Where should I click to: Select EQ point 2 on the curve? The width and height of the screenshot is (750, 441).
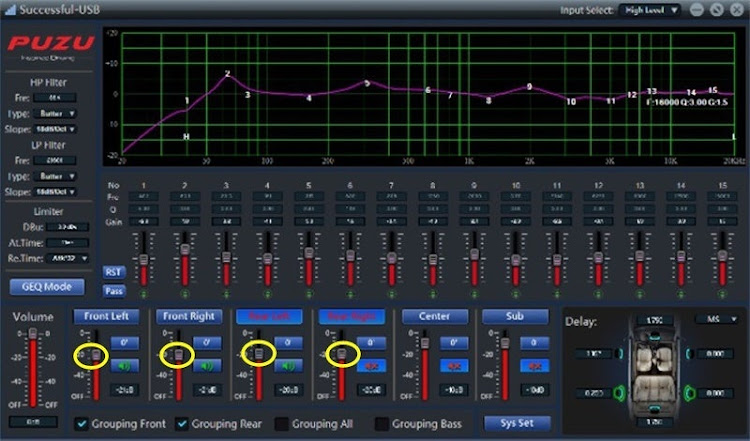[228, 74]
